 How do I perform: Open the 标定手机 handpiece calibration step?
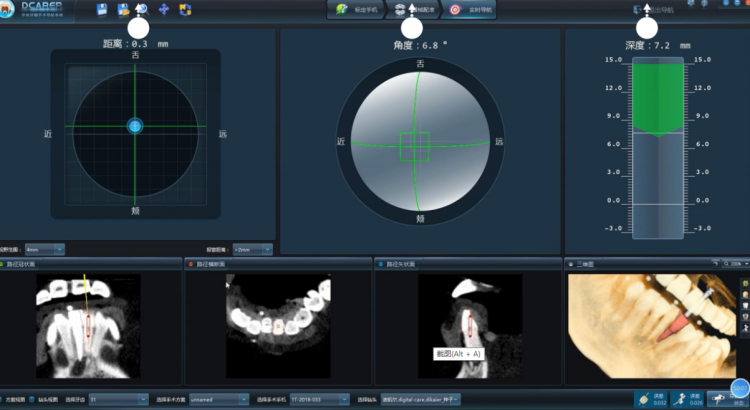point(357,10)
